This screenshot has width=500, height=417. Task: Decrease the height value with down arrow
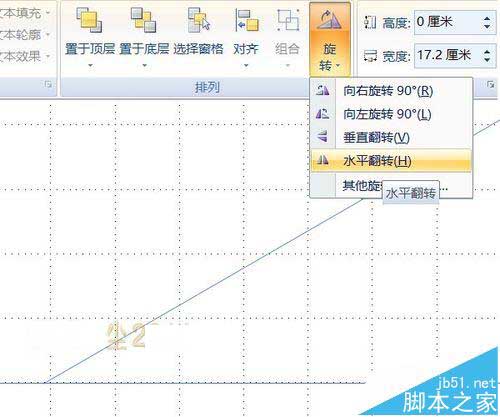pyautogui.click(x=487, y=26)
